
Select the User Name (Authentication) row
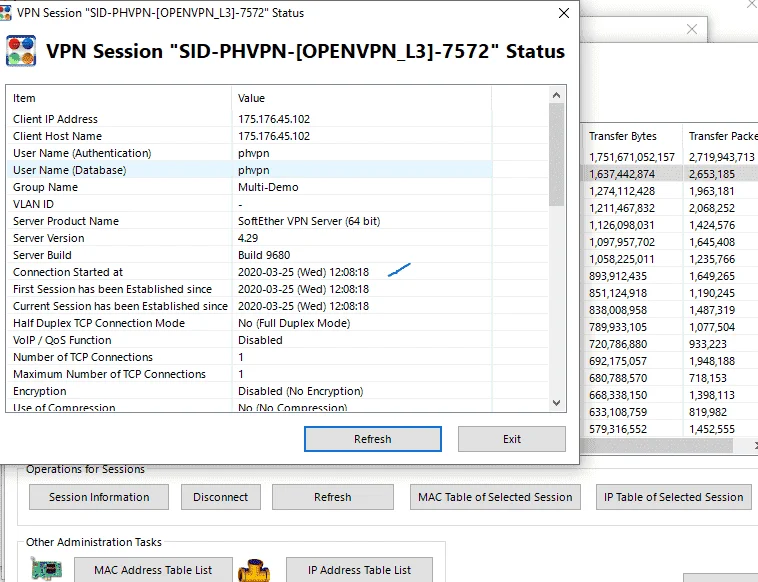point(249,153)
